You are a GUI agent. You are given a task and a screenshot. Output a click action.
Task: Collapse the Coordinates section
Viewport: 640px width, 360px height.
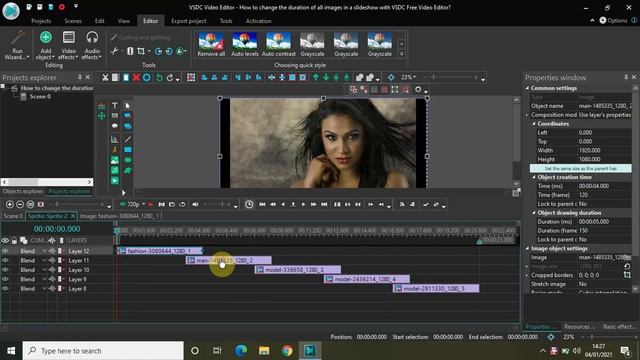[x=534, y=124]
